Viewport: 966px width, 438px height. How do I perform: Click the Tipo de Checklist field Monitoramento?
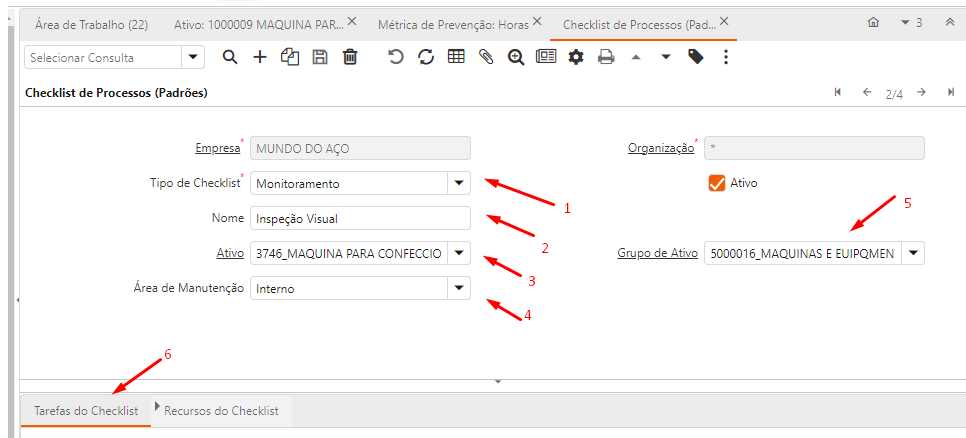click(349, 183)
